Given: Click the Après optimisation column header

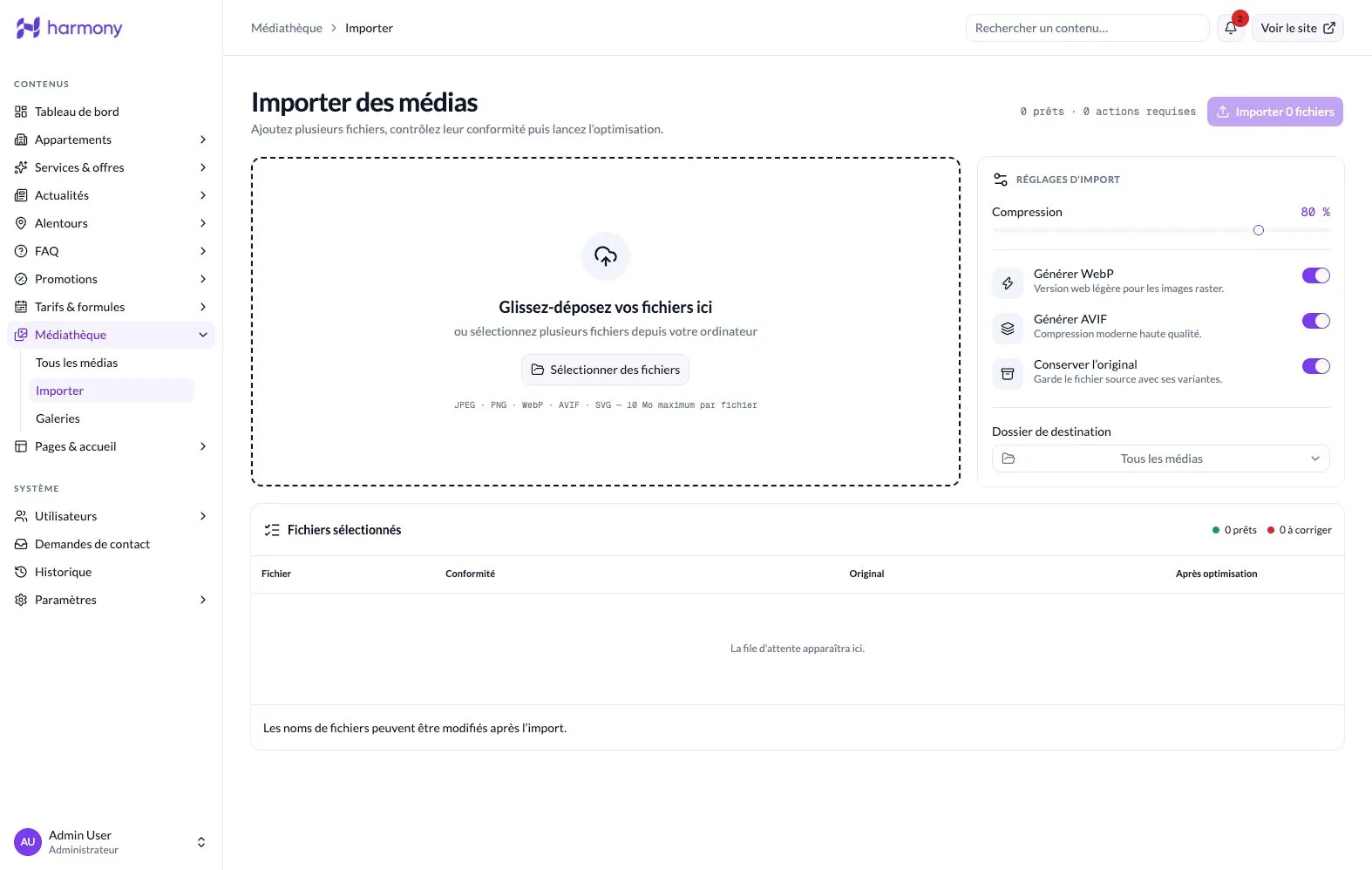Looking at the screenshot, I should tap(1216, 574).
